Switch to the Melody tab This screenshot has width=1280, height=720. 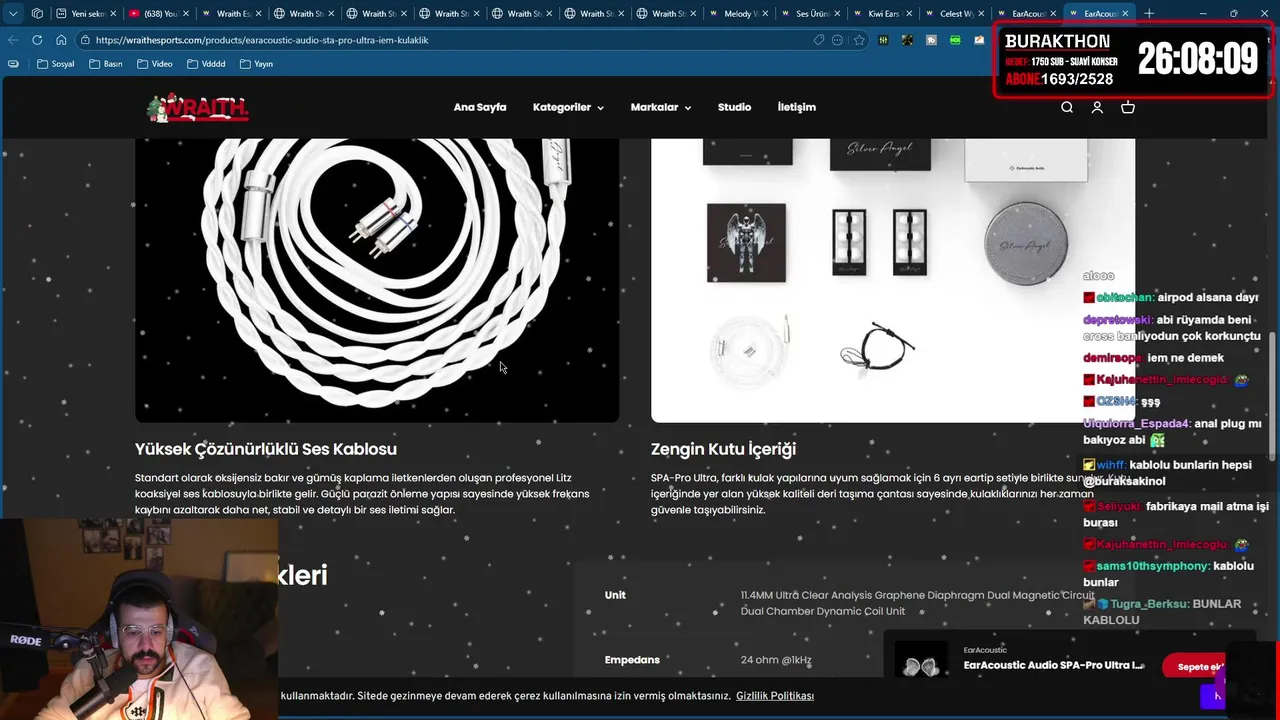[x=738, y=14]
